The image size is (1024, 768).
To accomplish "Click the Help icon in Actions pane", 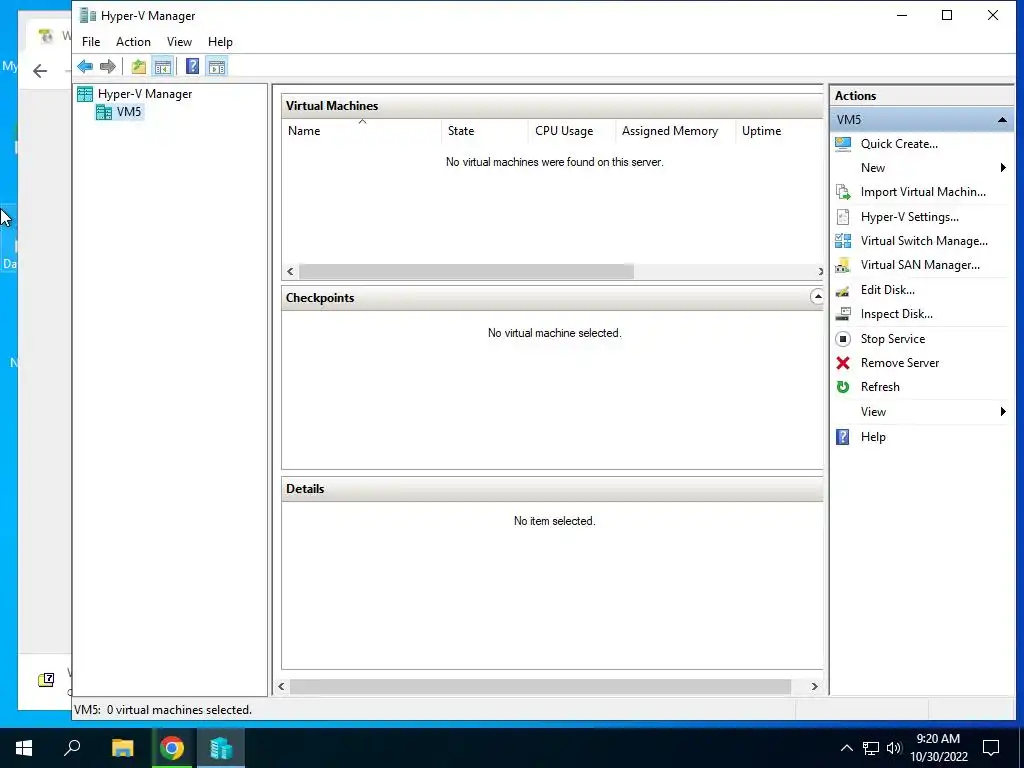I will click(843, 437).
